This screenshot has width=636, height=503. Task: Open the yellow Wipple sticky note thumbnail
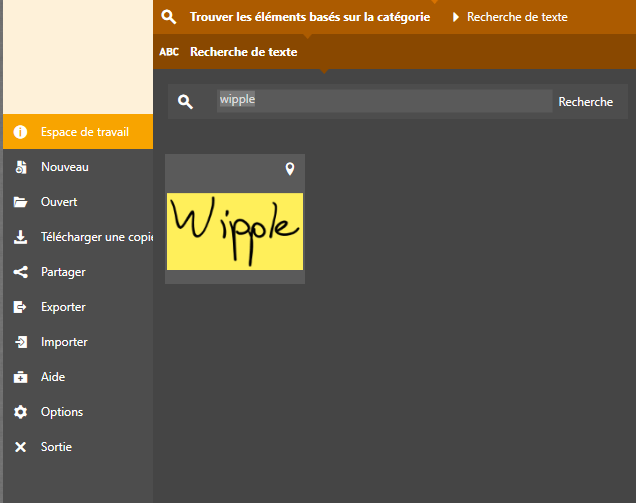235,231
